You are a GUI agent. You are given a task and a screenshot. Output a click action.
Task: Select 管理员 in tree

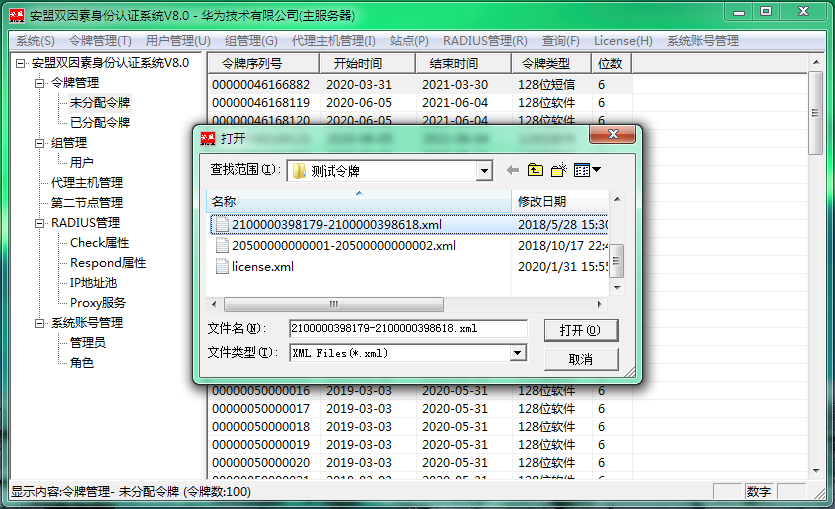pyautogui.click(x=88, y=343)
